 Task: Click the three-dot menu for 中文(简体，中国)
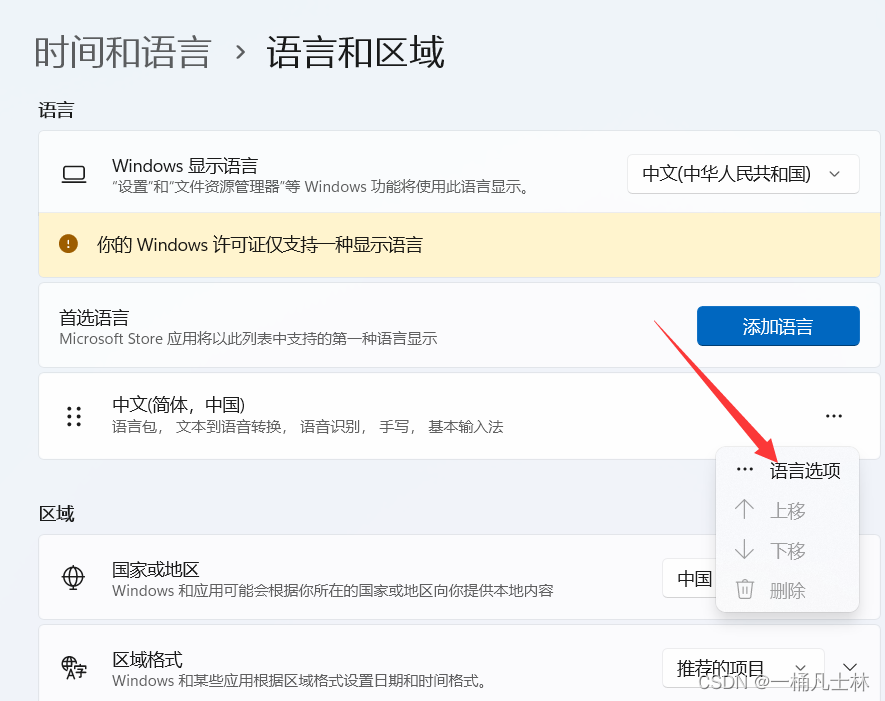click(x=834, y=416)
